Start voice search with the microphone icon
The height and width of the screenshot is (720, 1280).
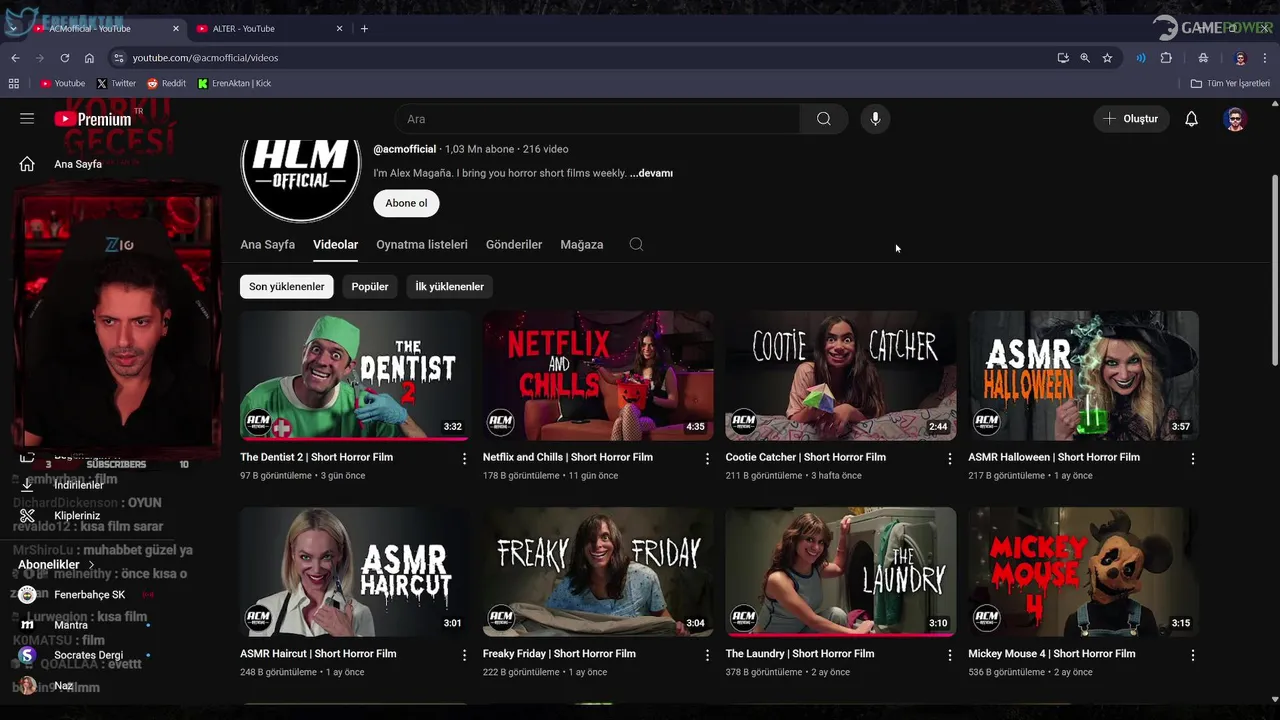click(x=875, y=119)
